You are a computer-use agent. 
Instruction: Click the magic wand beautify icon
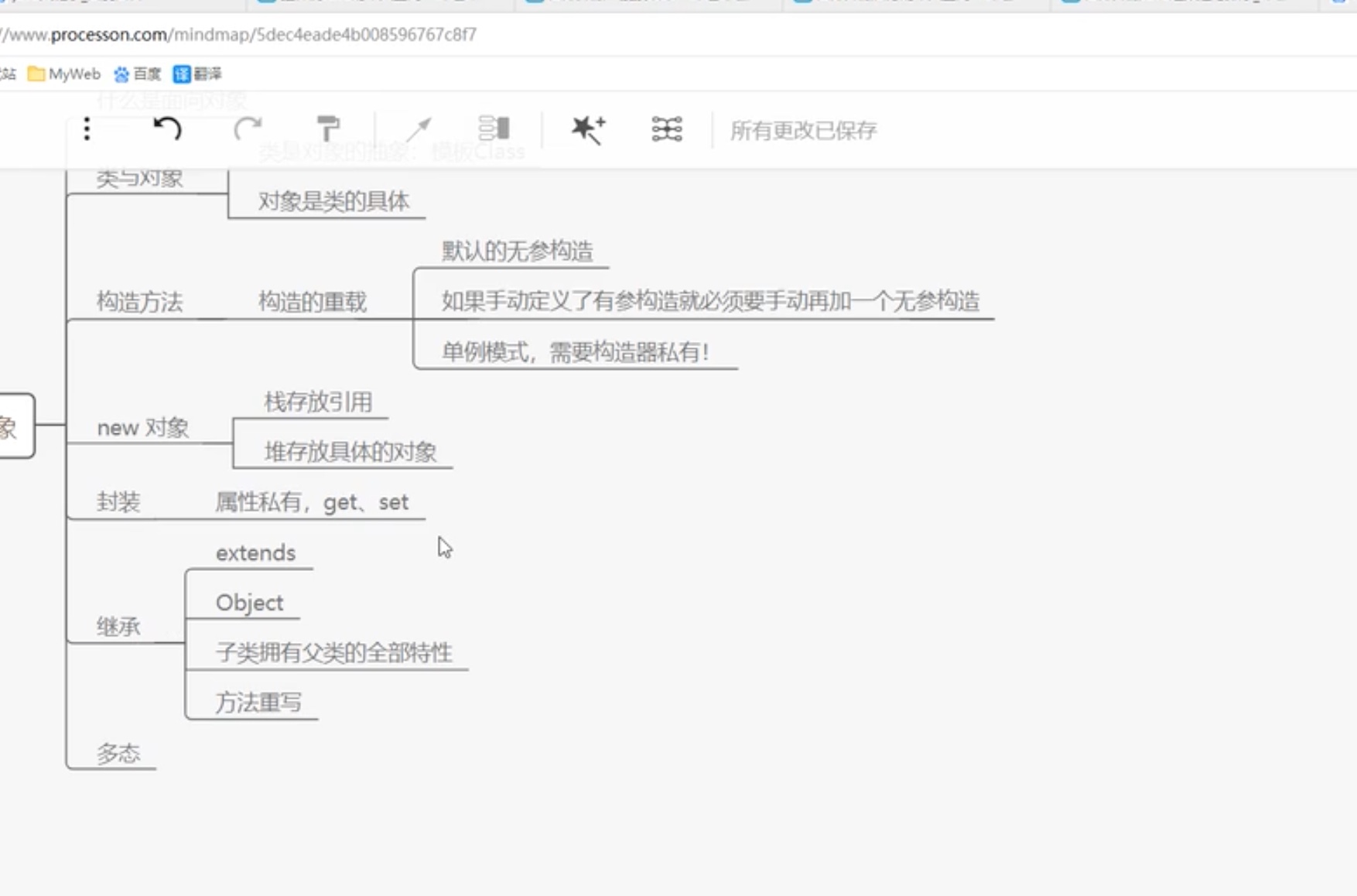coord(587,130)
